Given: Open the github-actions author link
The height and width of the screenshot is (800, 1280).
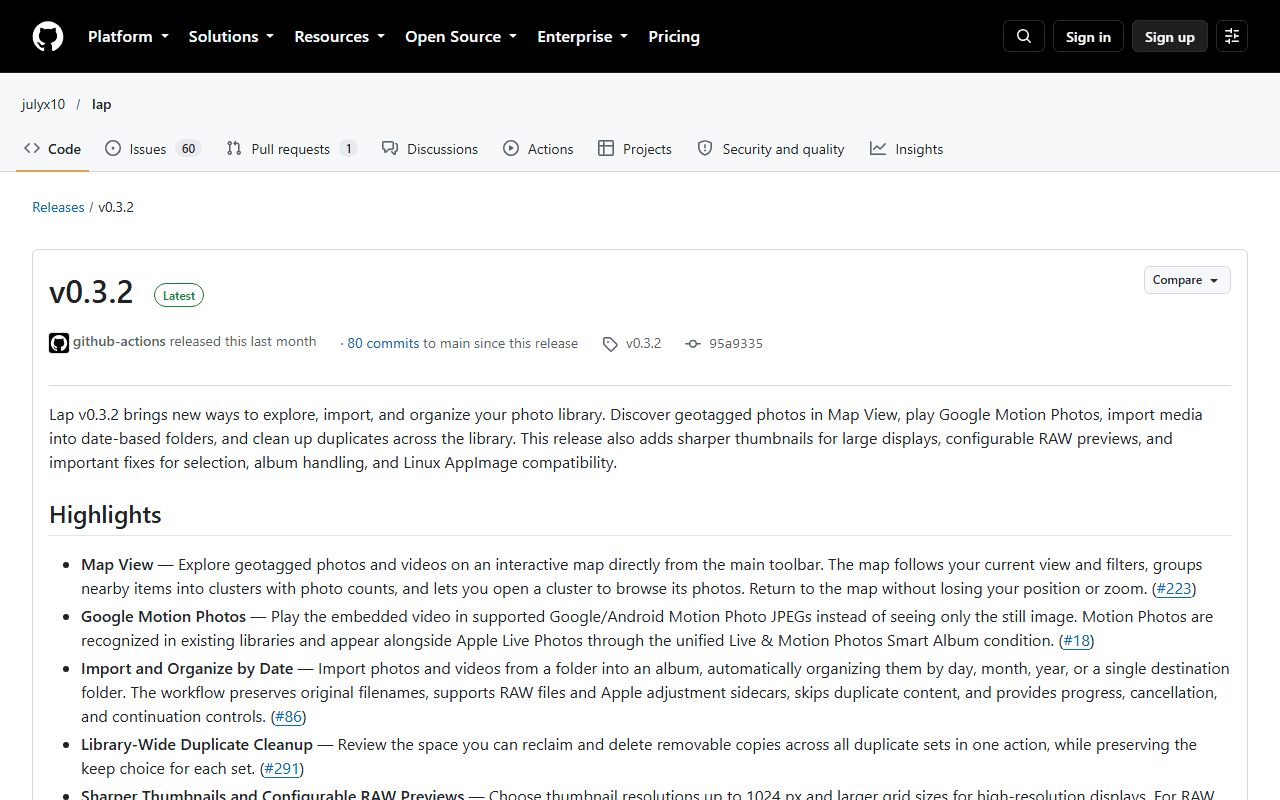Looking at the screenshot, I should (x=119, y=342).
